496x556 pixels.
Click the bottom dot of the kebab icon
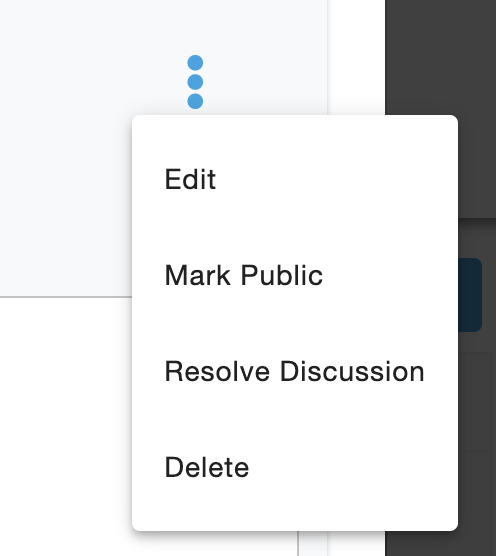[x=195, y=101]
